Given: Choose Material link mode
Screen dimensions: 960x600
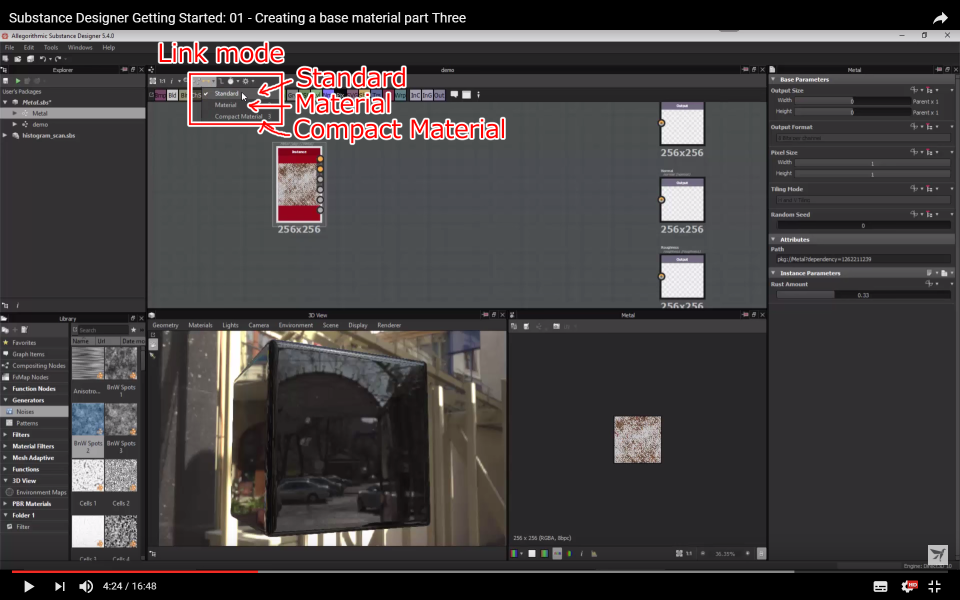Looking at the screenshot, I should [225, 105].
